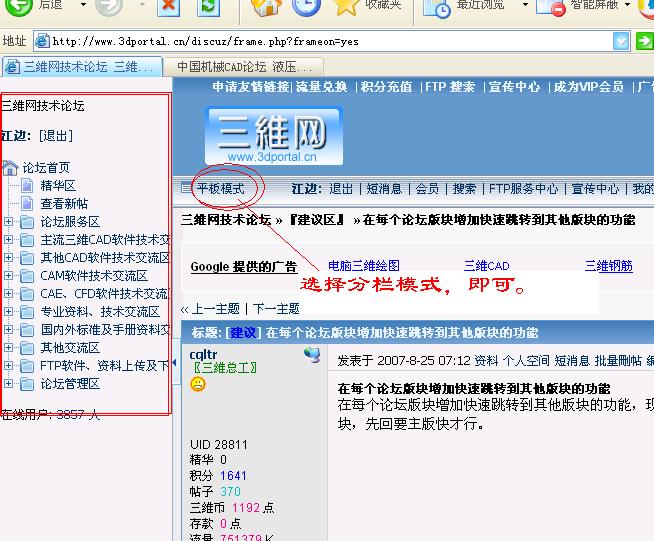
Task: Open the 智能屏蔽 dropdown arrow
Action: (627, 5)
